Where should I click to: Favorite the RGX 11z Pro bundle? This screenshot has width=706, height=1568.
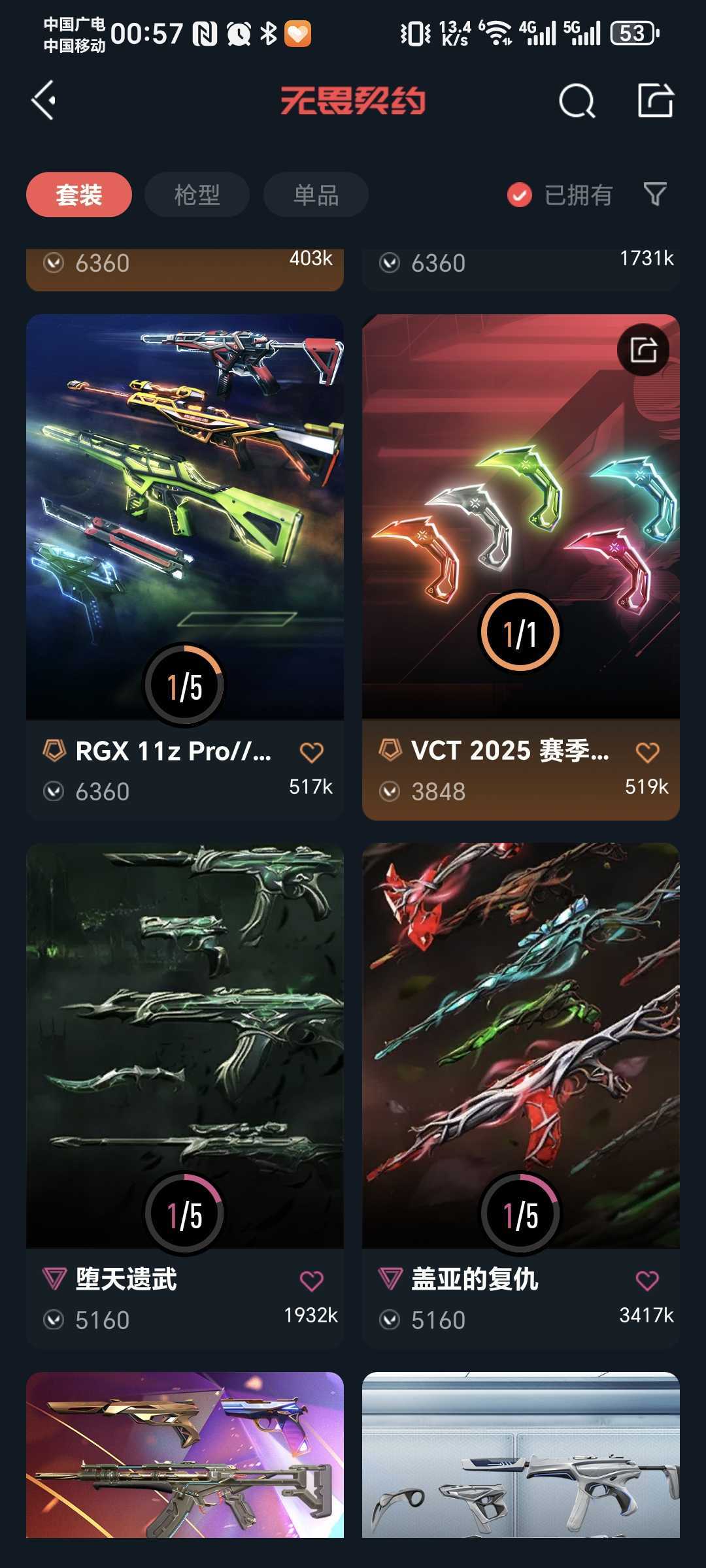click(x=311, y=753)
